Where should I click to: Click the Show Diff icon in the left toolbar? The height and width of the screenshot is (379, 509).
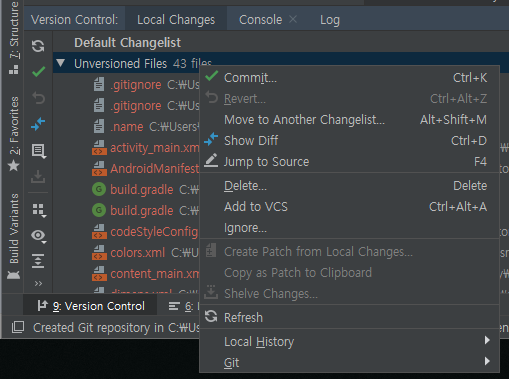(x=38, y=124)
